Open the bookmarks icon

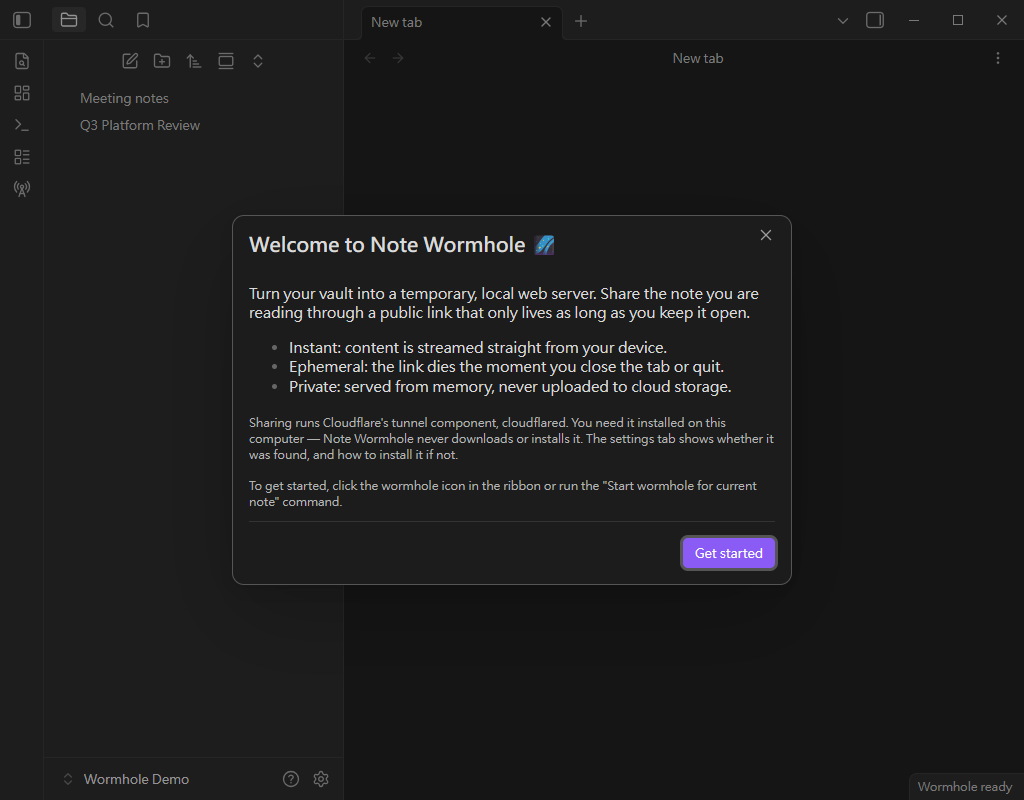point(143,20)
